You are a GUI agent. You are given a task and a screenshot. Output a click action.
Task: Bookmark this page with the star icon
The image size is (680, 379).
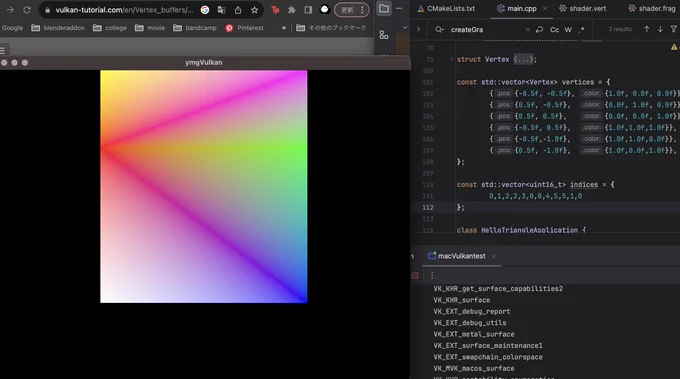(255, 10)
